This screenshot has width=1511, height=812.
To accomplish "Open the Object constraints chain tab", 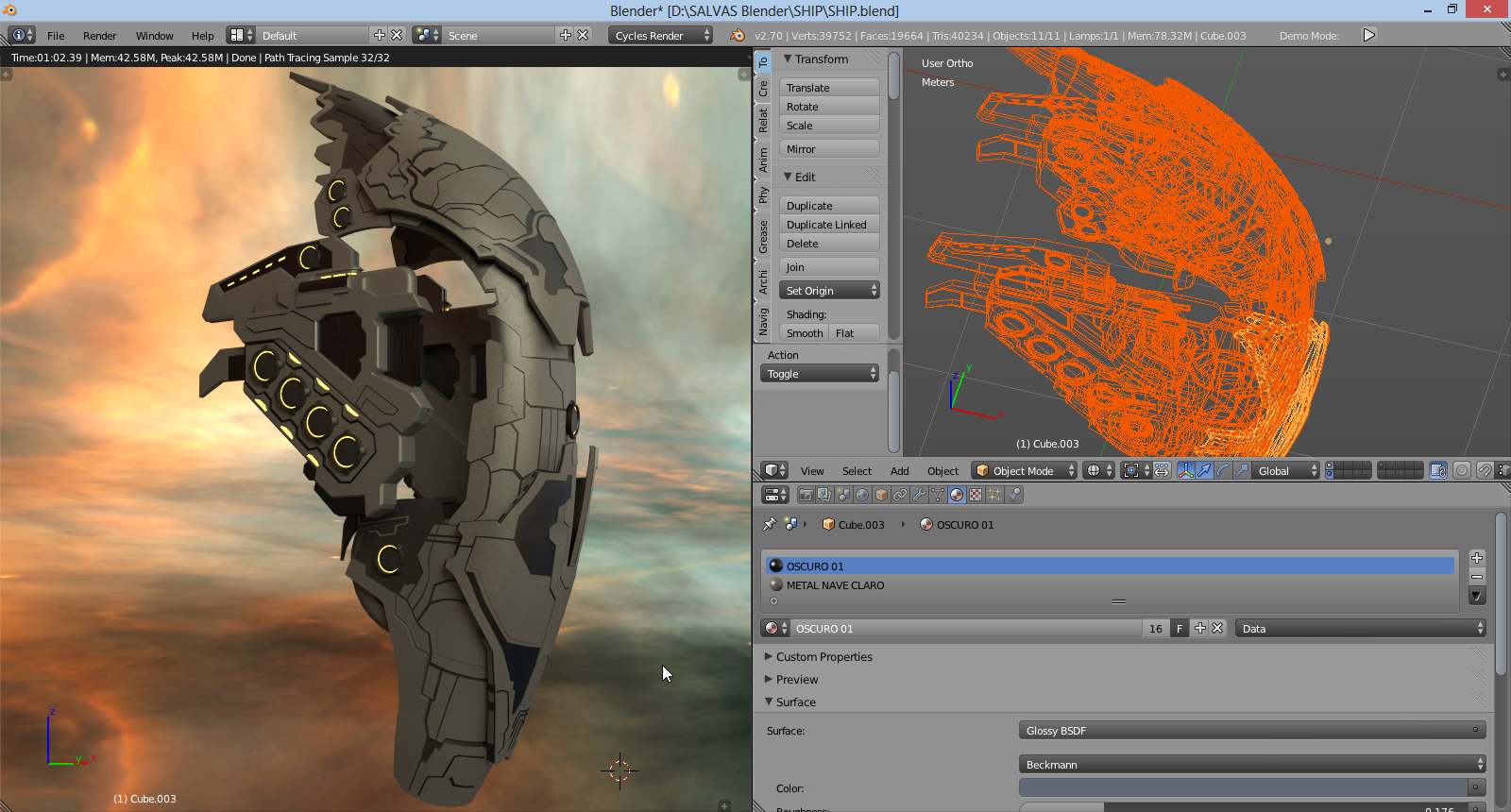I will 900,495.
